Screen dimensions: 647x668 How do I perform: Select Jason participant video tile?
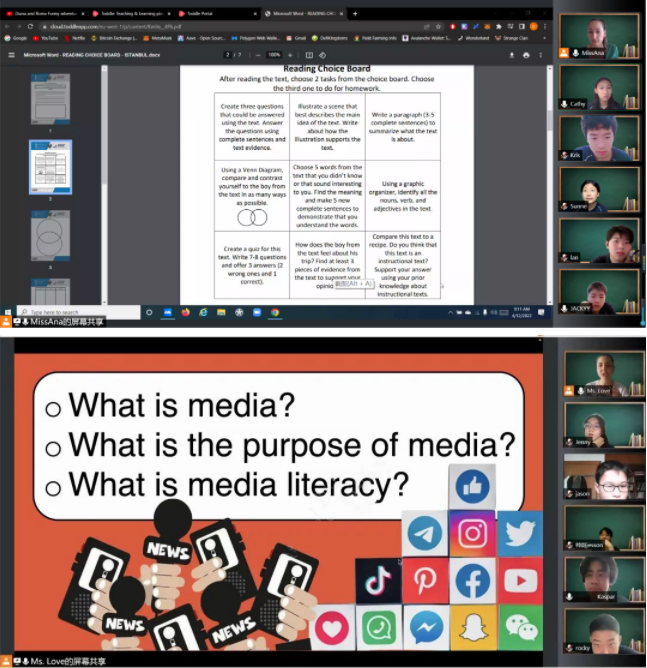tap(604, 476)
